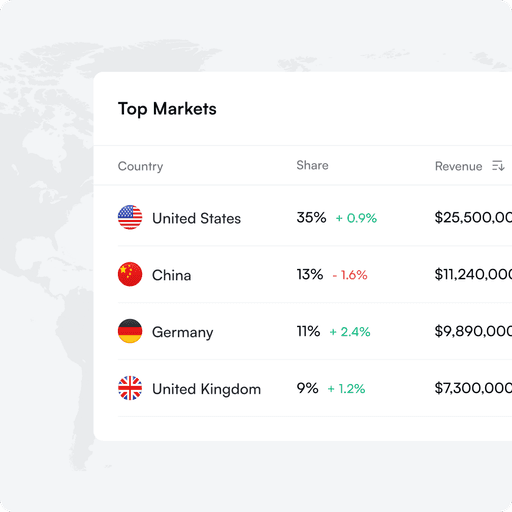
Task: Select the Germany country name
Action: pyautogui.click(x=182, y=332)
